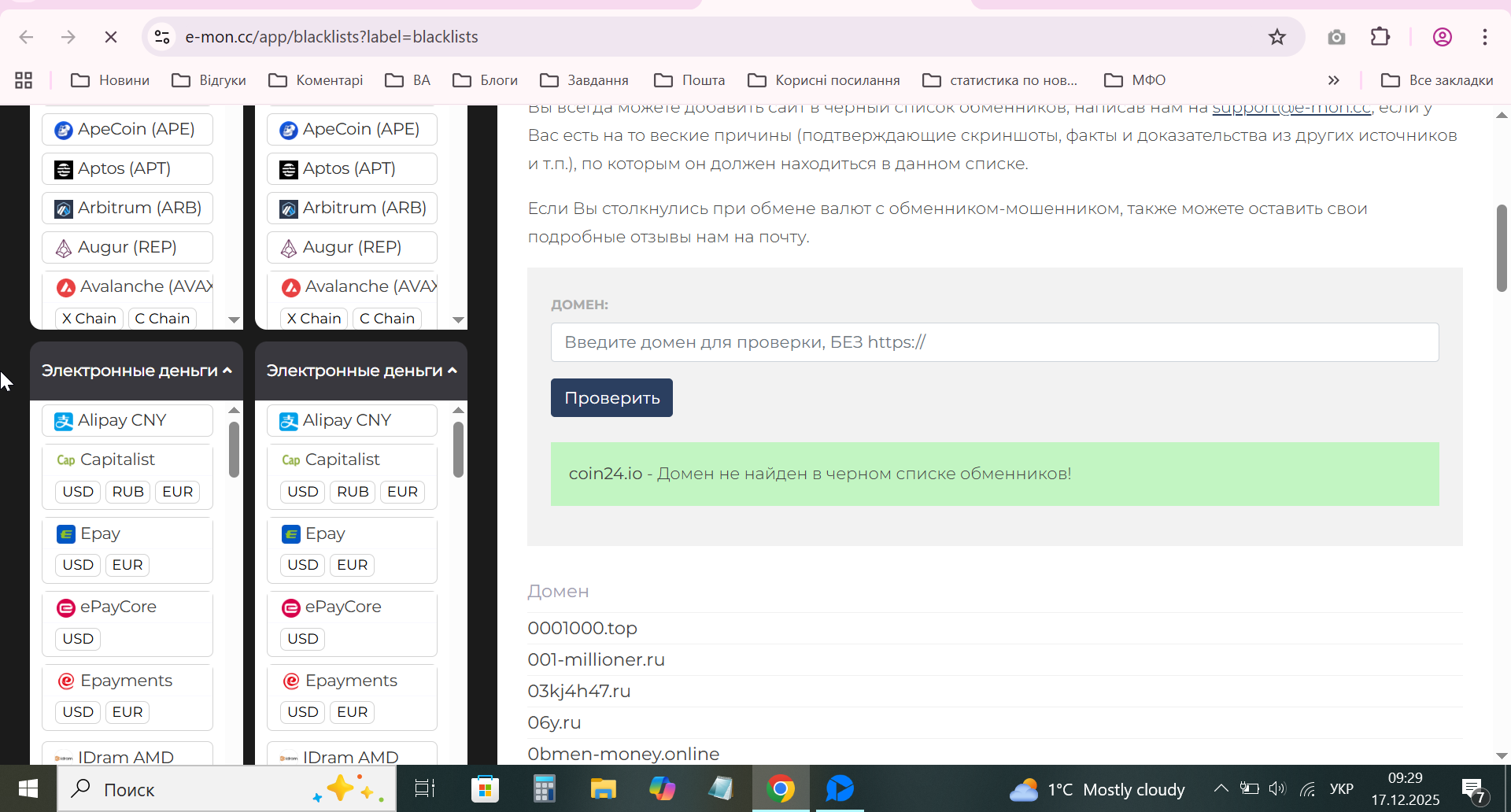The image size is (1511, 812).
Task: Open the Все закладки folder
Action: click(x=1437, y=80)
